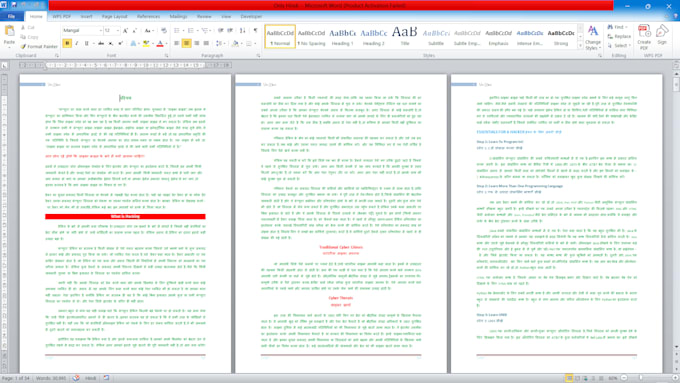Toggle Show/Hide paragraph marks
Image resolution: width=680 pixels, height=383 pixels.
pos(255,31)
